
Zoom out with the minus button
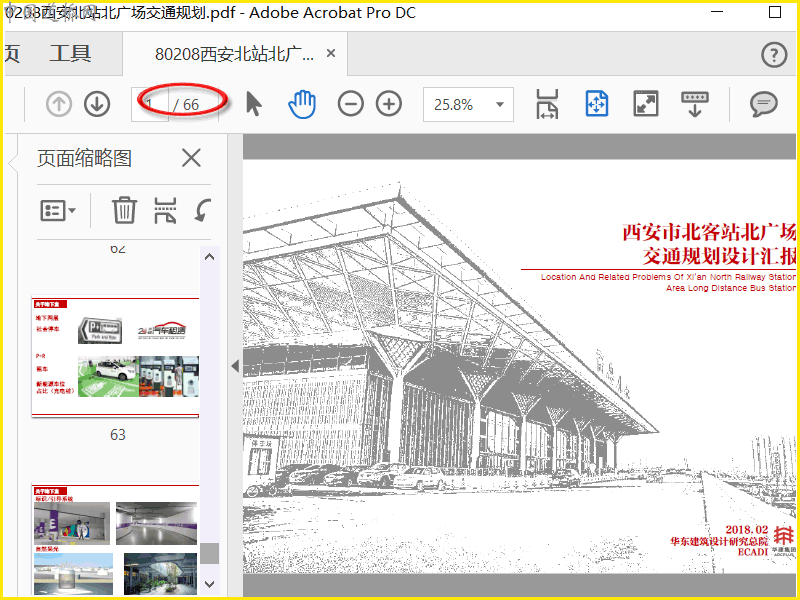coord(351,104)
